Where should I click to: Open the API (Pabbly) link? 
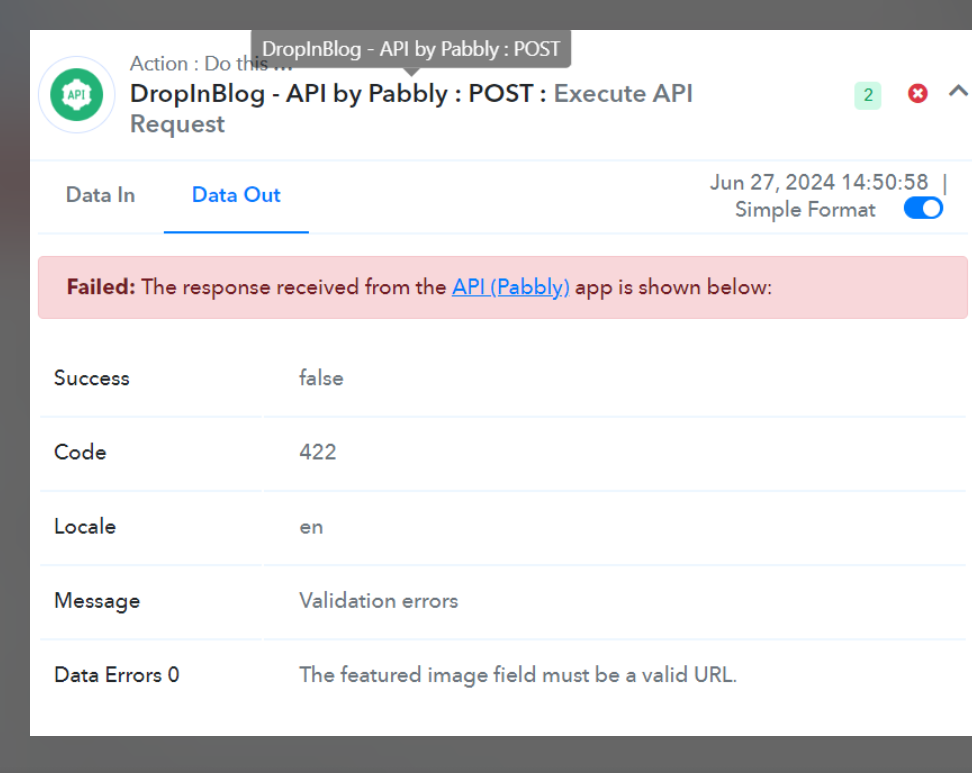pos(511,287)
